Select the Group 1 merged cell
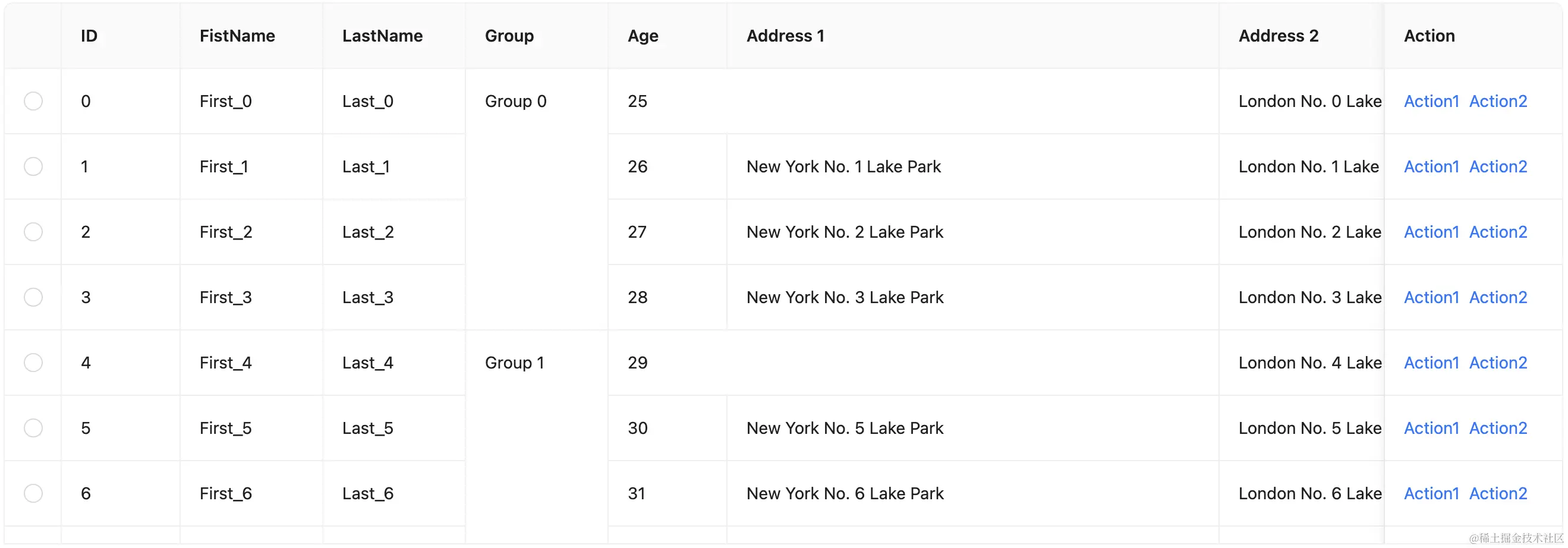The height and width of the screenshot is (548, 1568). coord(536,437)
